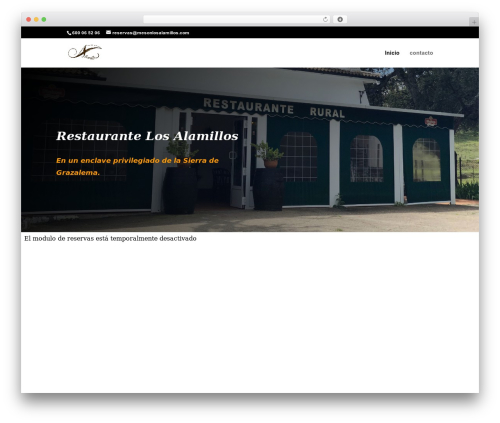The image size is (500, 423).
Task: Click the phone number 680 06 02 96
Action: [86, 33]
